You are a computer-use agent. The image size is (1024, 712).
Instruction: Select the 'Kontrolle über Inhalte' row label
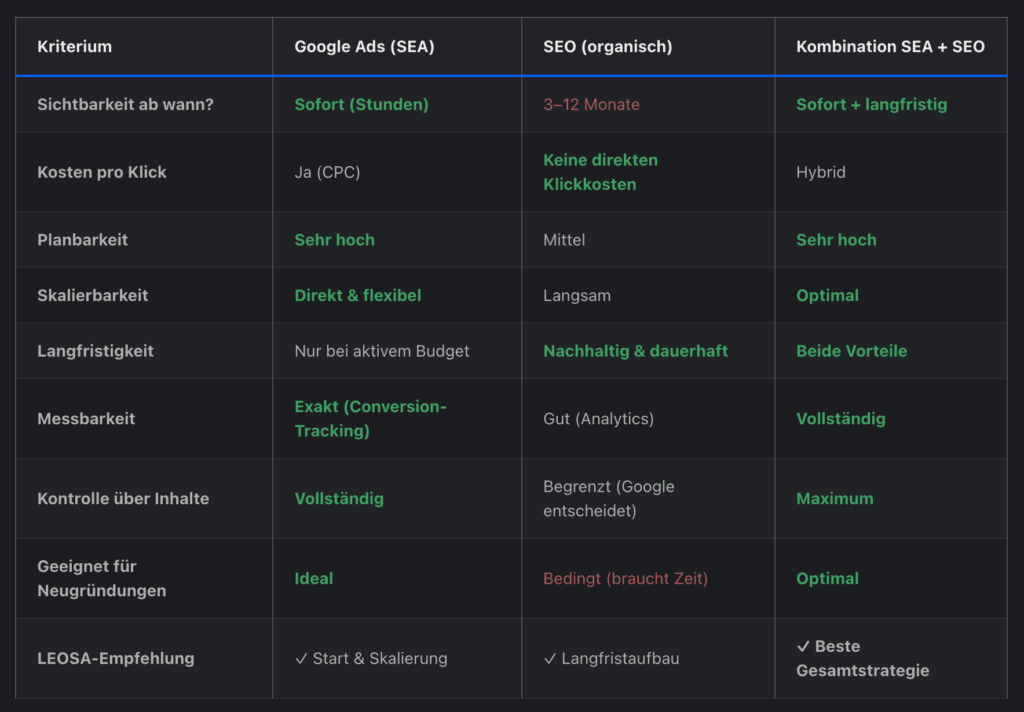click(x=123, y=499)
